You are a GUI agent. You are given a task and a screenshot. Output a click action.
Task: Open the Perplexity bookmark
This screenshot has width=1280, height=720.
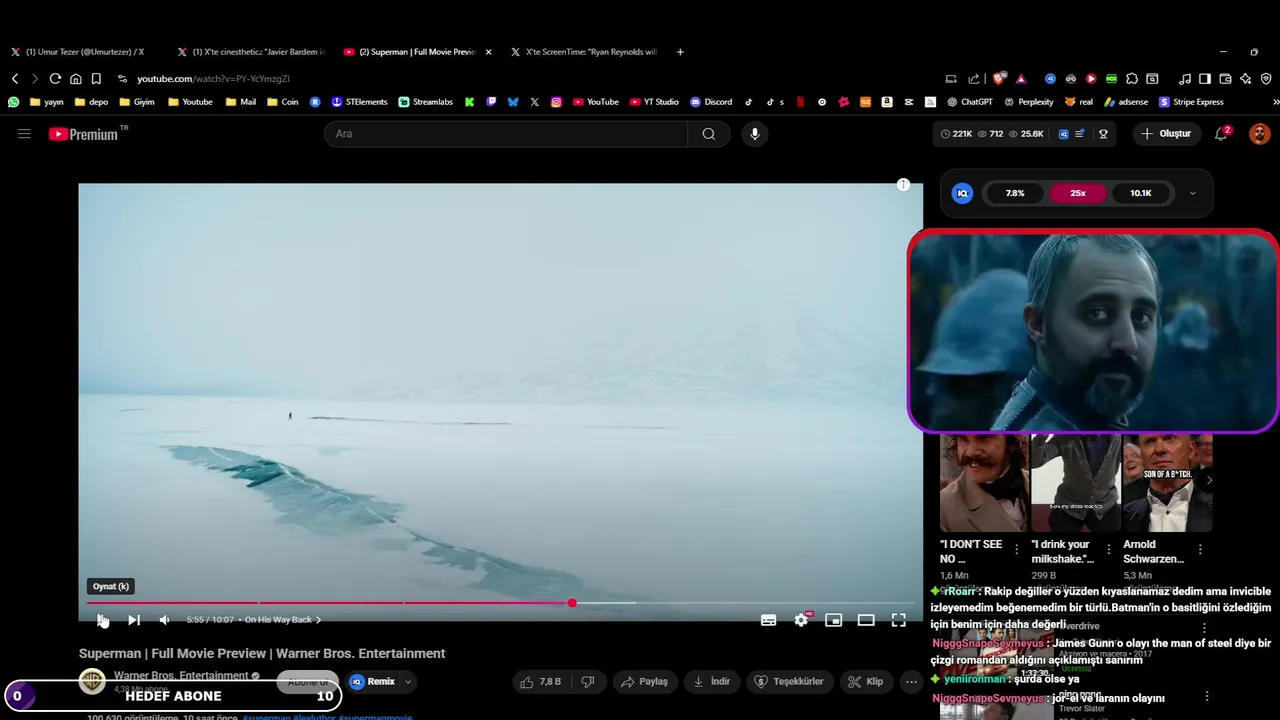point(1028,102)
